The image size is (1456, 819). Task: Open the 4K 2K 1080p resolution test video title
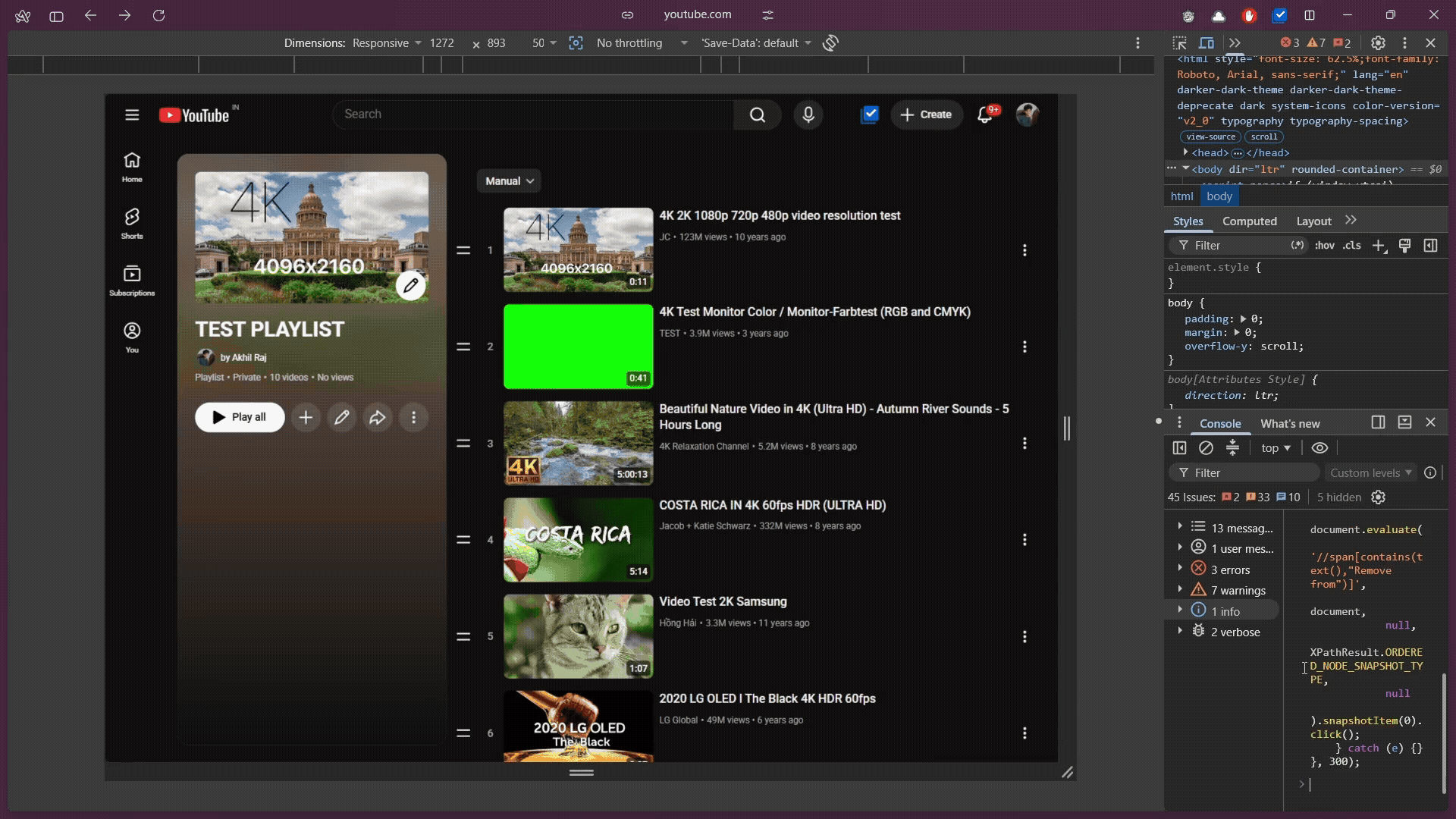[780, 215]
